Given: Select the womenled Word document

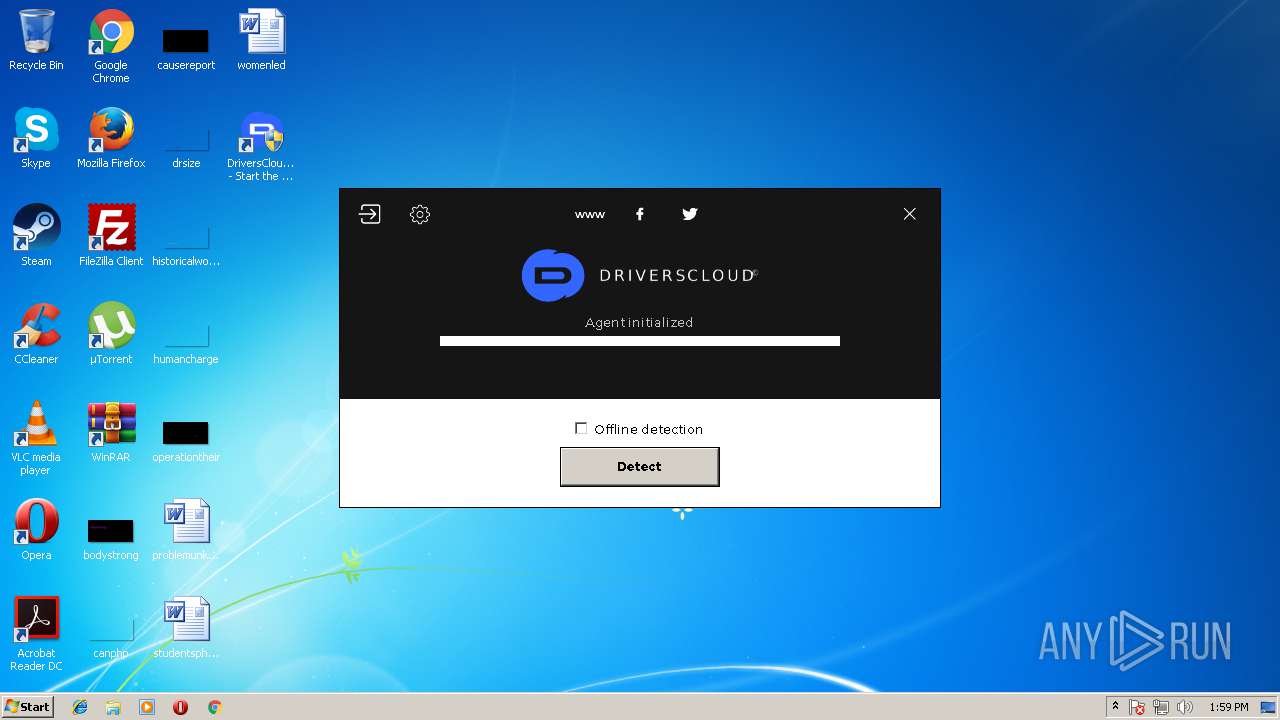Looking at the screenshot, I should 262,40.
